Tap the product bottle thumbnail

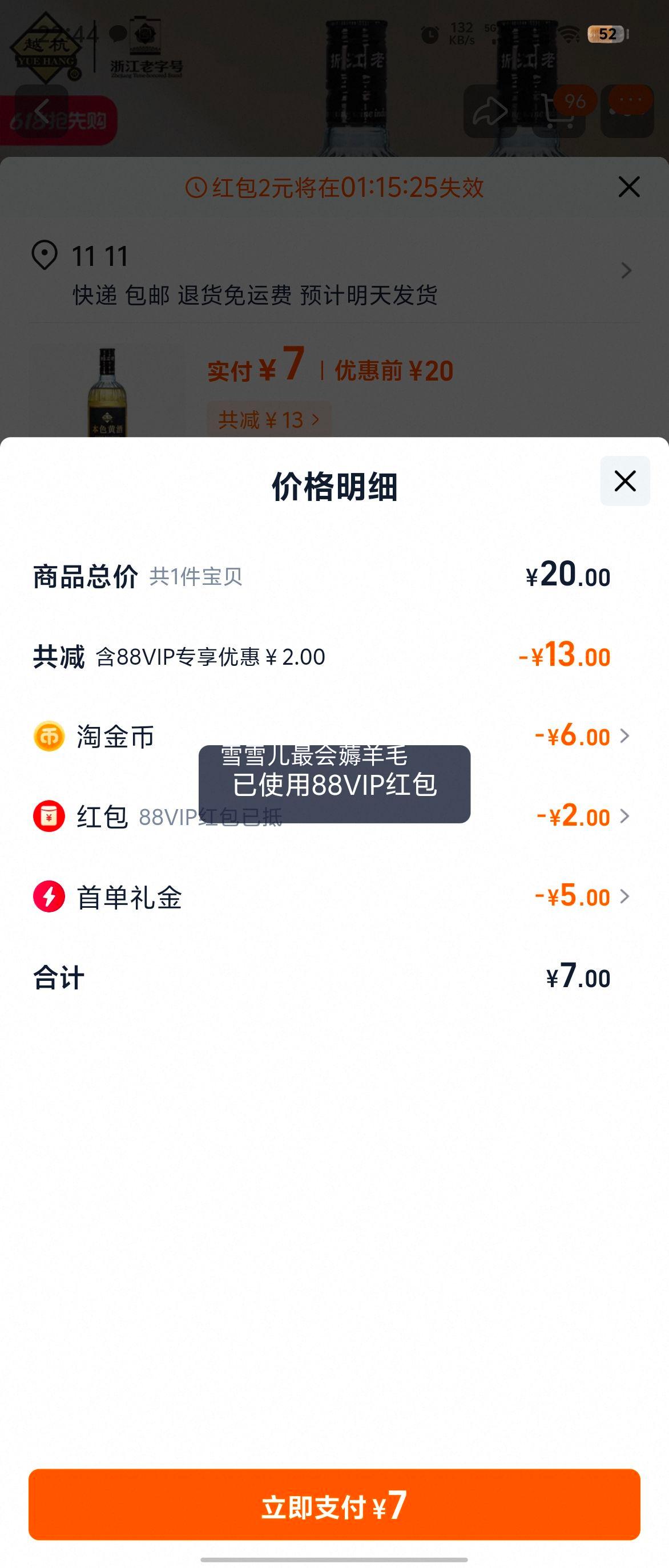coord(107,391)
